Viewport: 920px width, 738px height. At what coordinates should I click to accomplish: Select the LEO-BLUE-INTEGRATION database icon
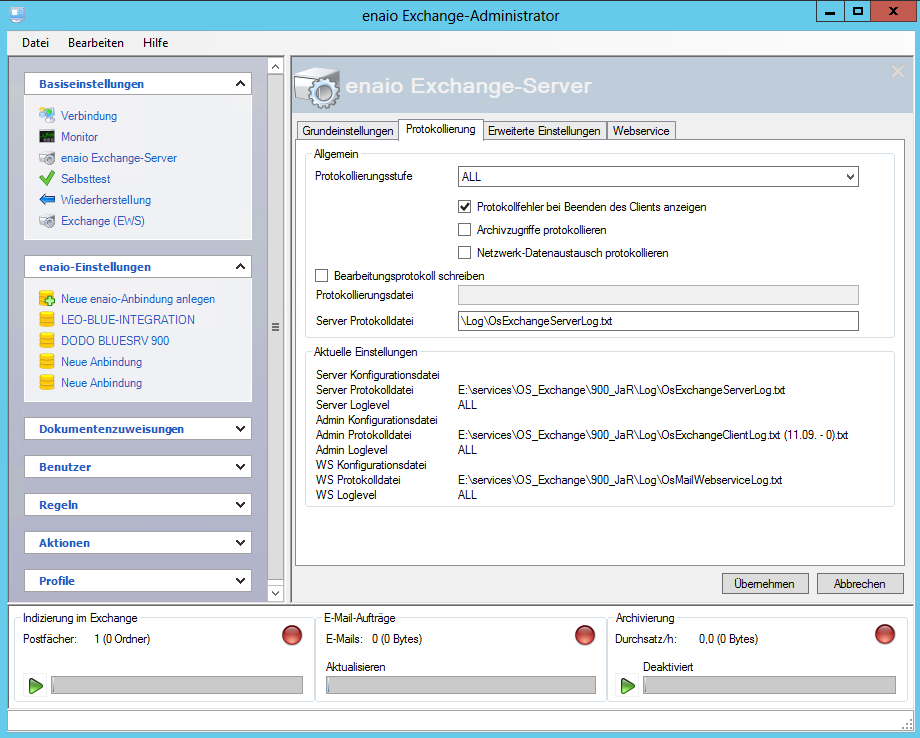(46, 320)
